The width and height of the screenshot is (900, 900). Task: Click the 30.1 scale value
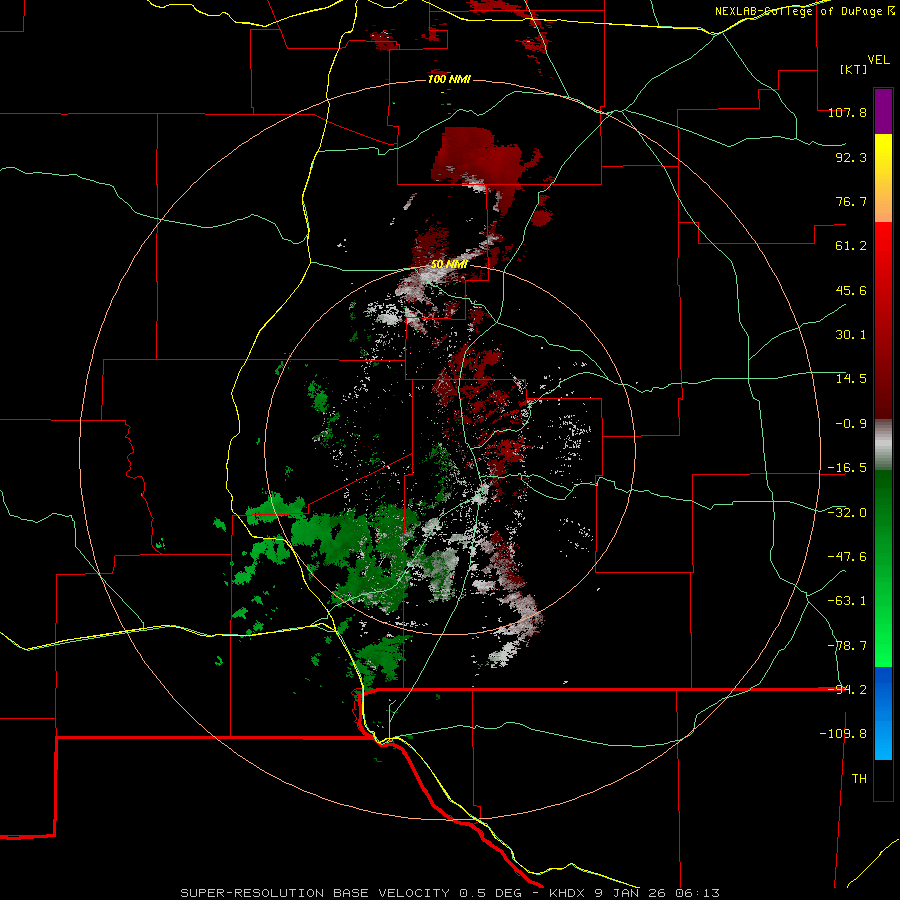coord(851,335)
